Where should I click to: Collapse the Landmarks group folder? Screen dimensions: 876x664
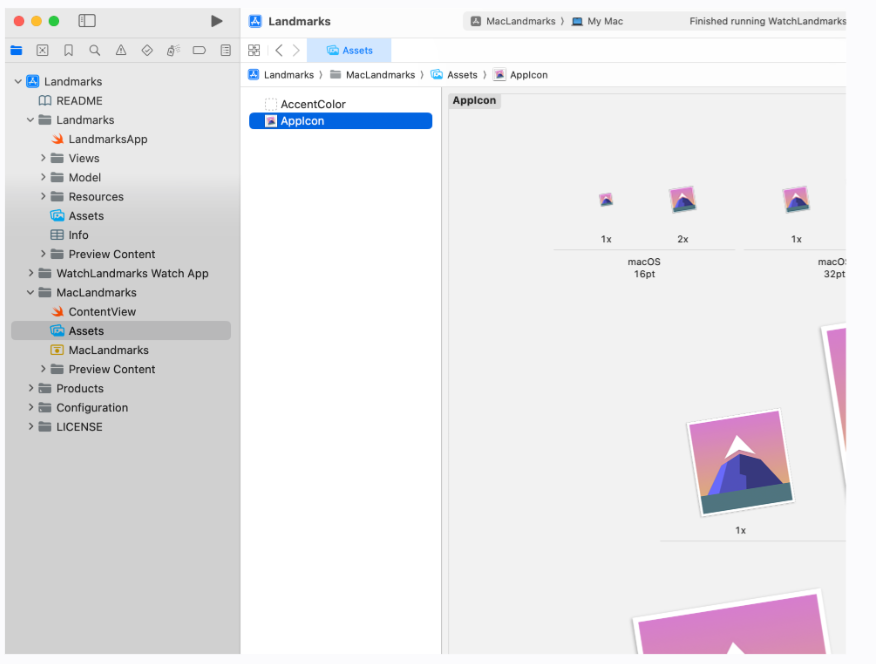30,120
